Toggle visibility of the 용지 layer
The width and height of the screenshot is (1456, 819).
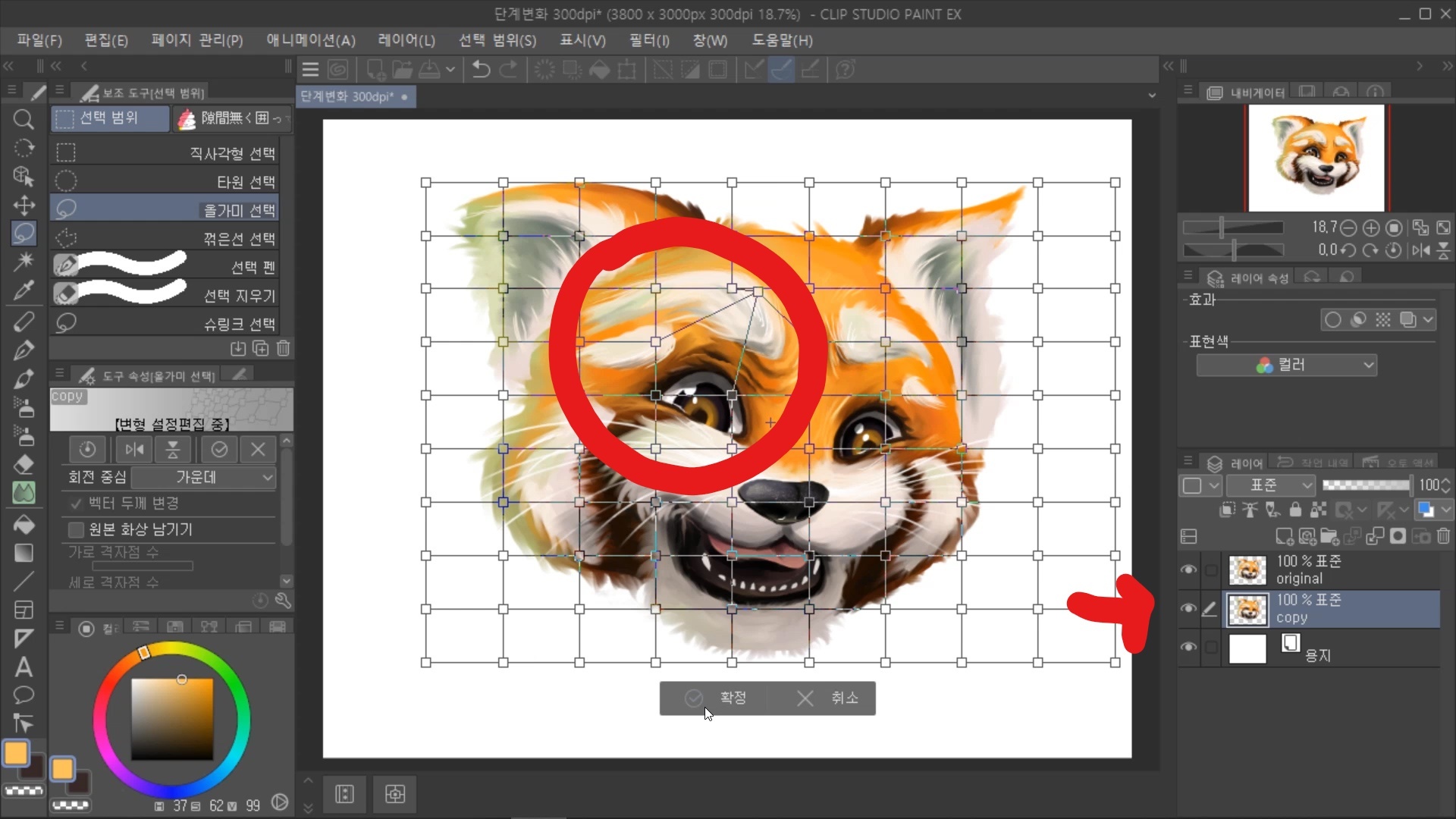point(1188,648)
